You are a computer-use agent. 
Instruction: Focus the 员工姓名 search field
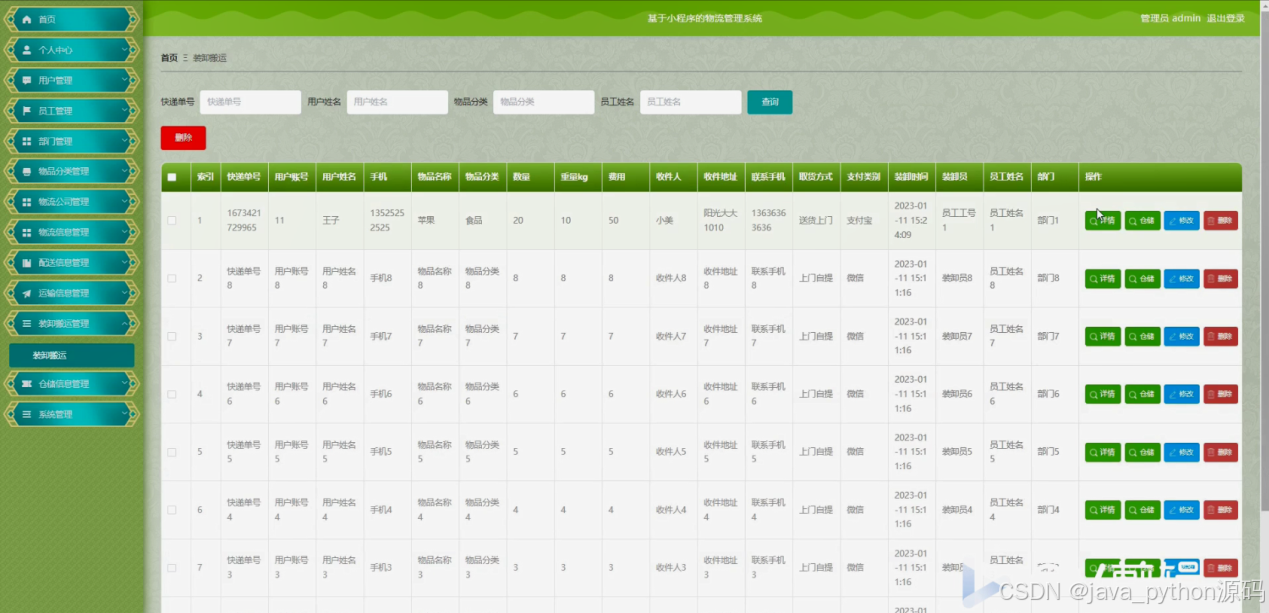coord(691,102)
